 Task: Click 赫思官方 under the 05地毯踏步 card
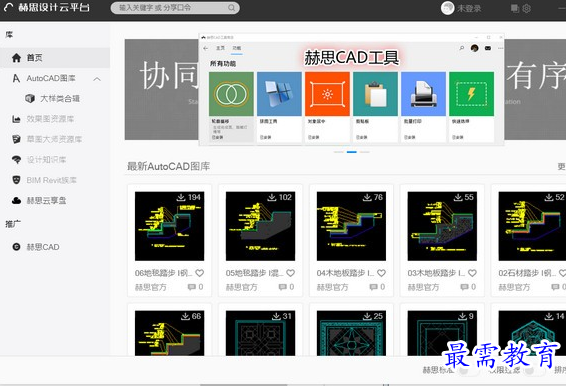[242, 287]
